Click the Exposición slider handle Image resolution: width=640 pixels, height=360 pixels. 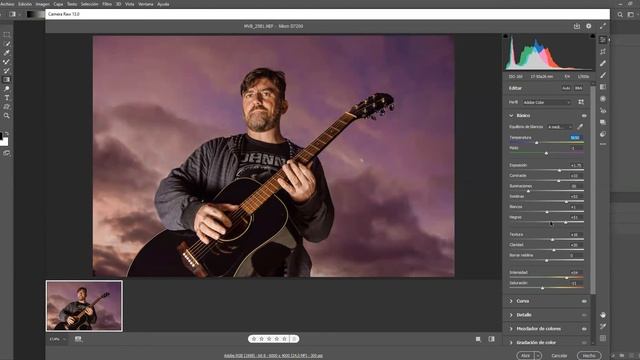point(560,170)
